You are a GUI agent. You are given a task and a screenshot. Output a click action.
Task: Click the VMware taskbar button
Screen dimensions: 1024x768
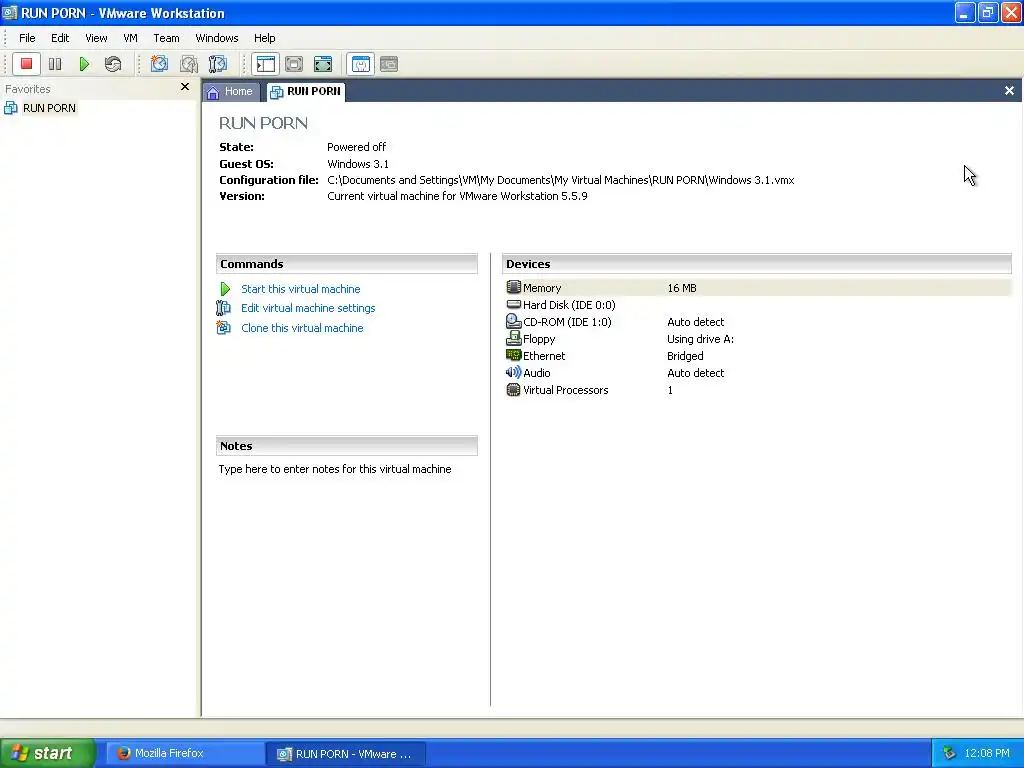[346, 754]
